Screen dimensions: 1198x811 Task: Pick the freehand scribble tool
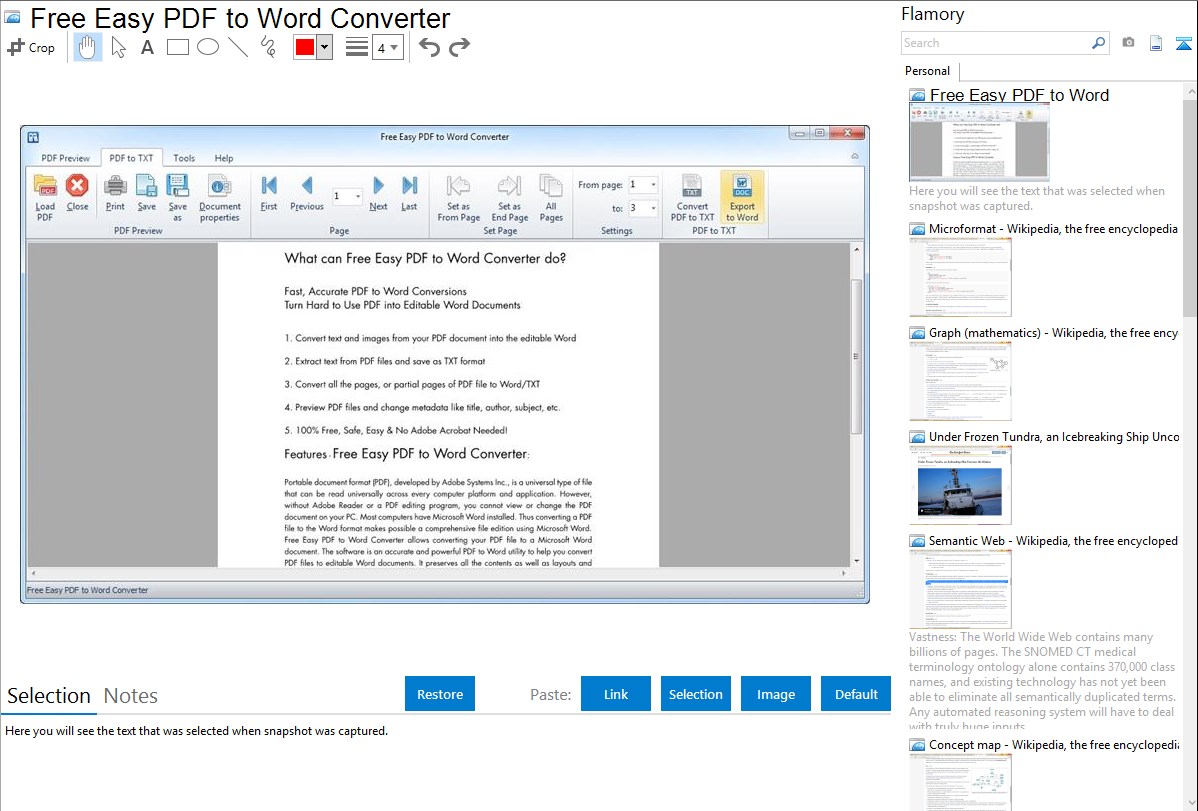click(x=268, y=47)
